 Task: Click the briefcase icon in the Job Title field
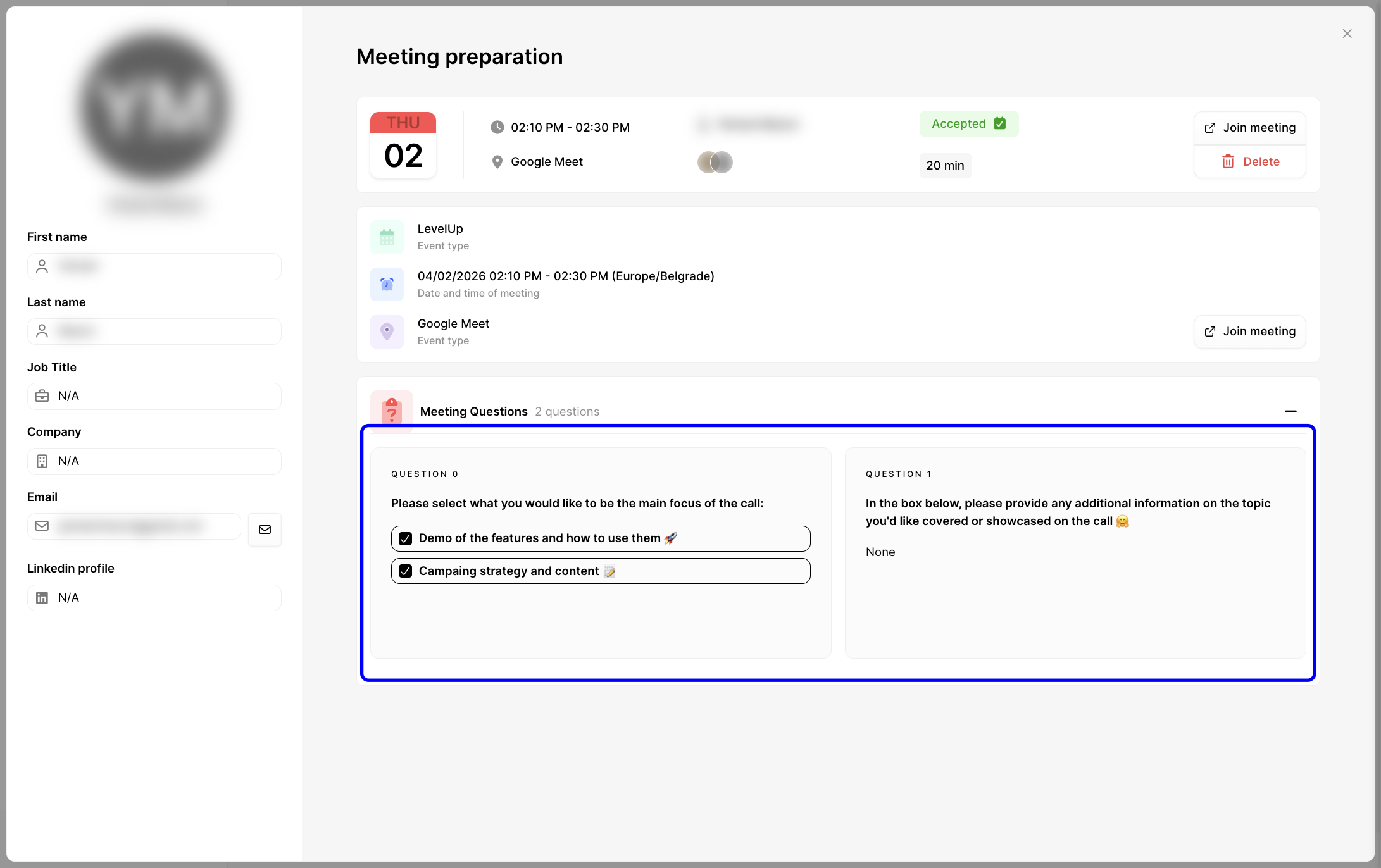click(42, 395)
